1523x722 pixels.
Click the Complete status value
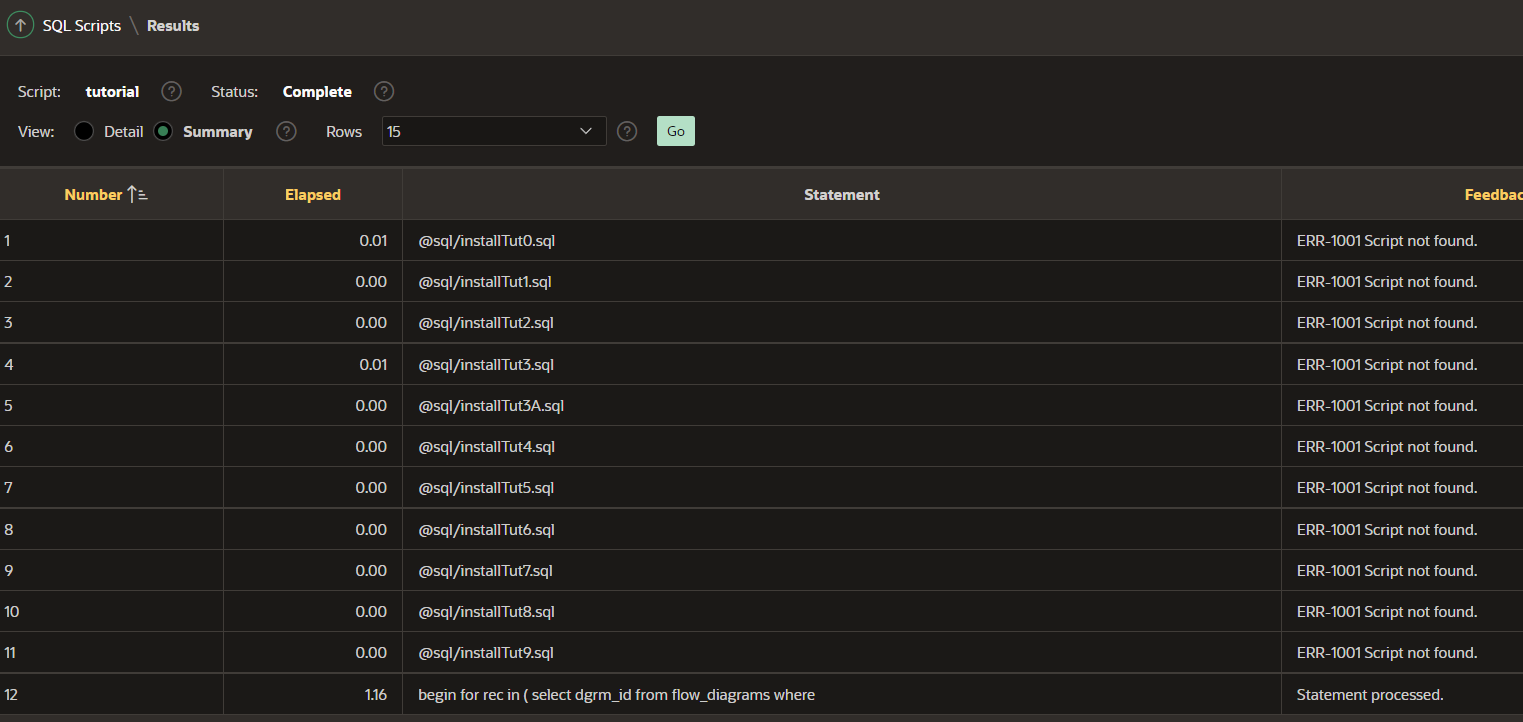[x=317, y=92]
